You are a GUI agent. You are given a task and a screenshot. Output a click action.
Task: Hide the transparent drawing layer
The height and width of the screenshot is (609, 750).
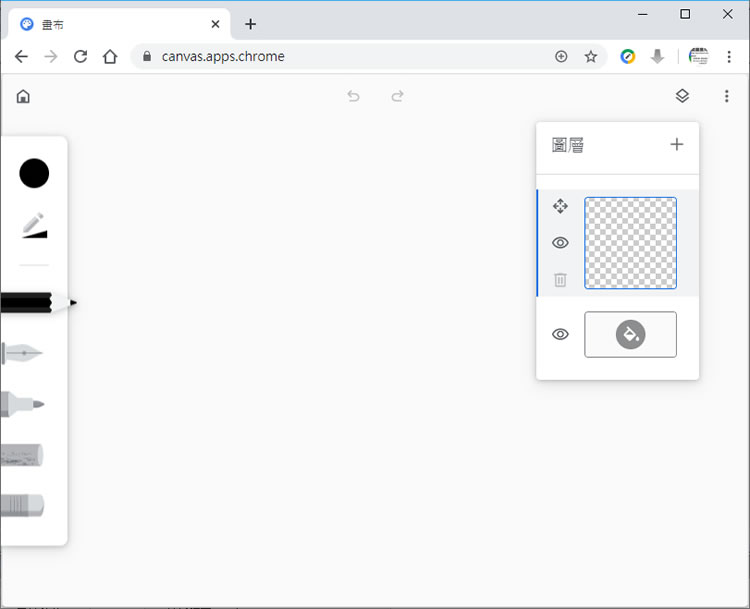coord(560,243)
